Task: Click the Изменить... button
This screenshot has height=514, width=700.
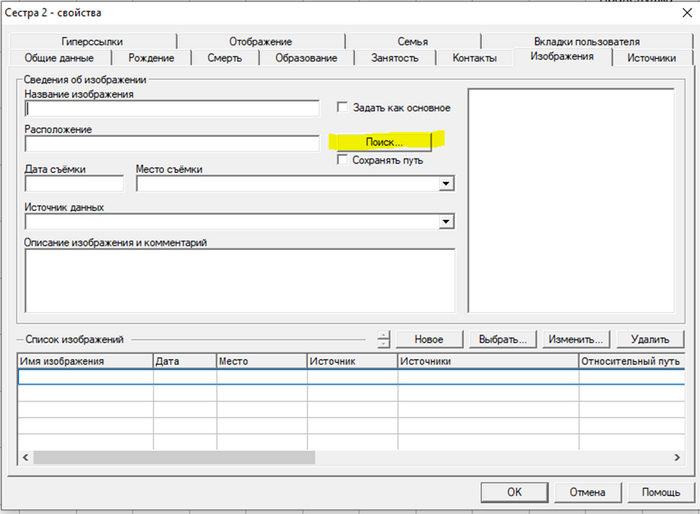Action: (575, 340)
